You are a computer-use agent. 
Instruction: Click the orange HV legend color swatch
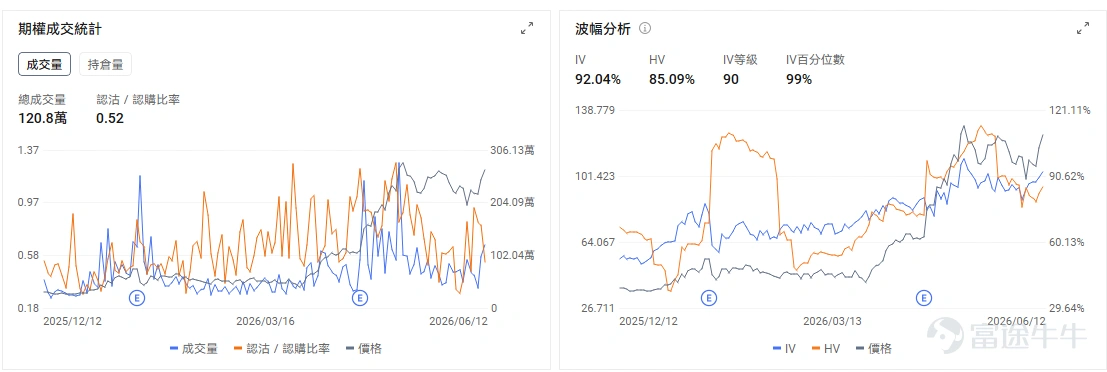point(817,349)
